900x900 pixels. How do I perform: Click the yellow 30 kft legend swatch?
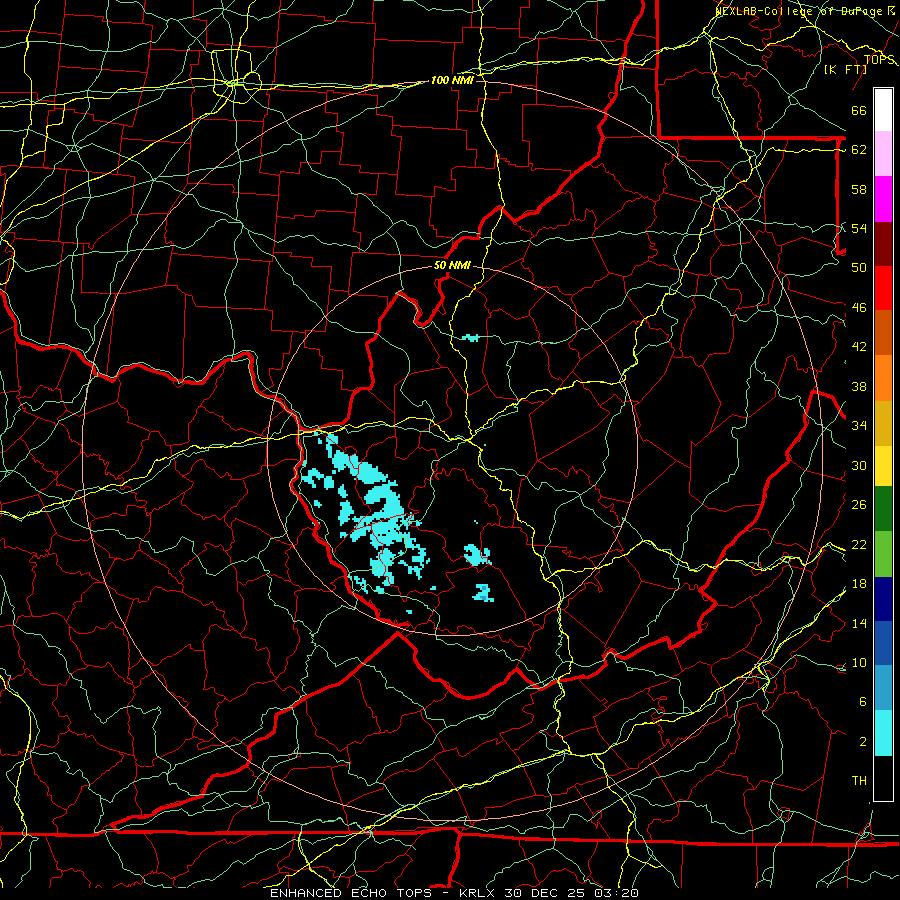point(883,465)
